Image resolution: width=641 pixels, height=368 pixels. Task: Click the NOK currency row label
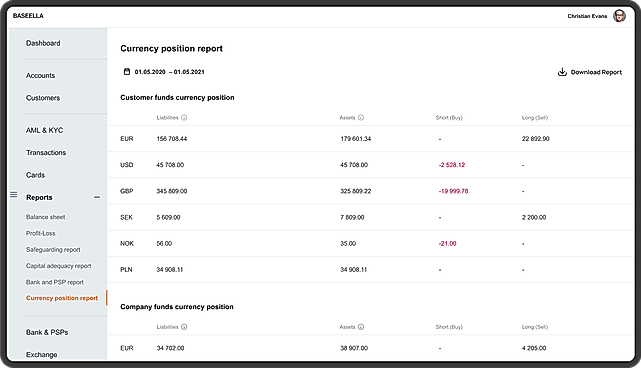pyautogui.click(x=127, y=244)
